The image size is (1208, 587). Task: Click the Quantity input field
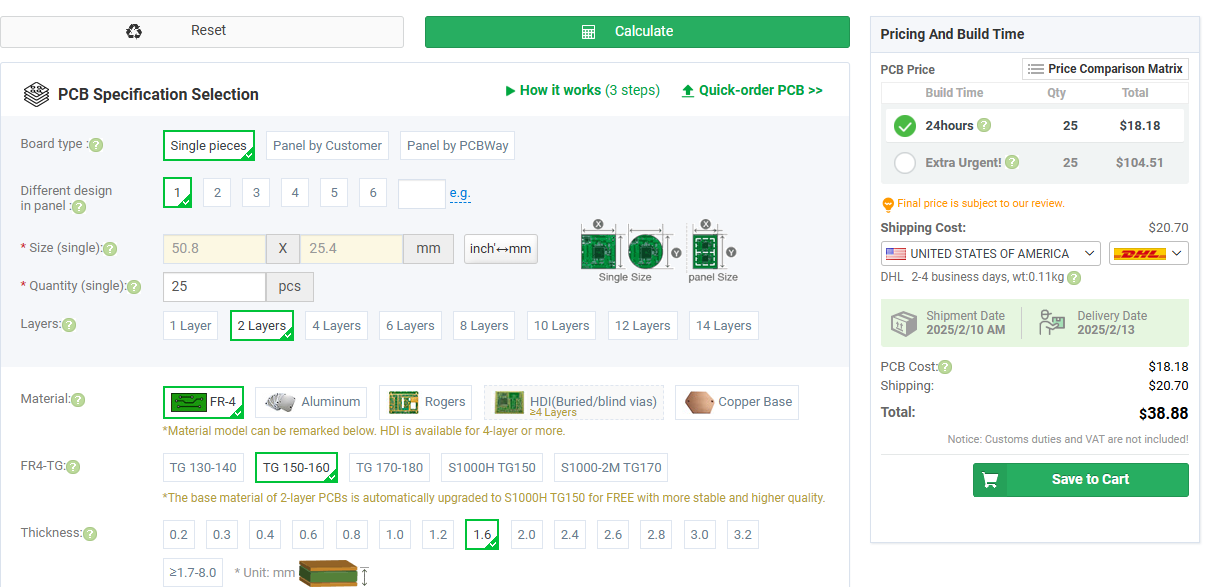point(214,287)
